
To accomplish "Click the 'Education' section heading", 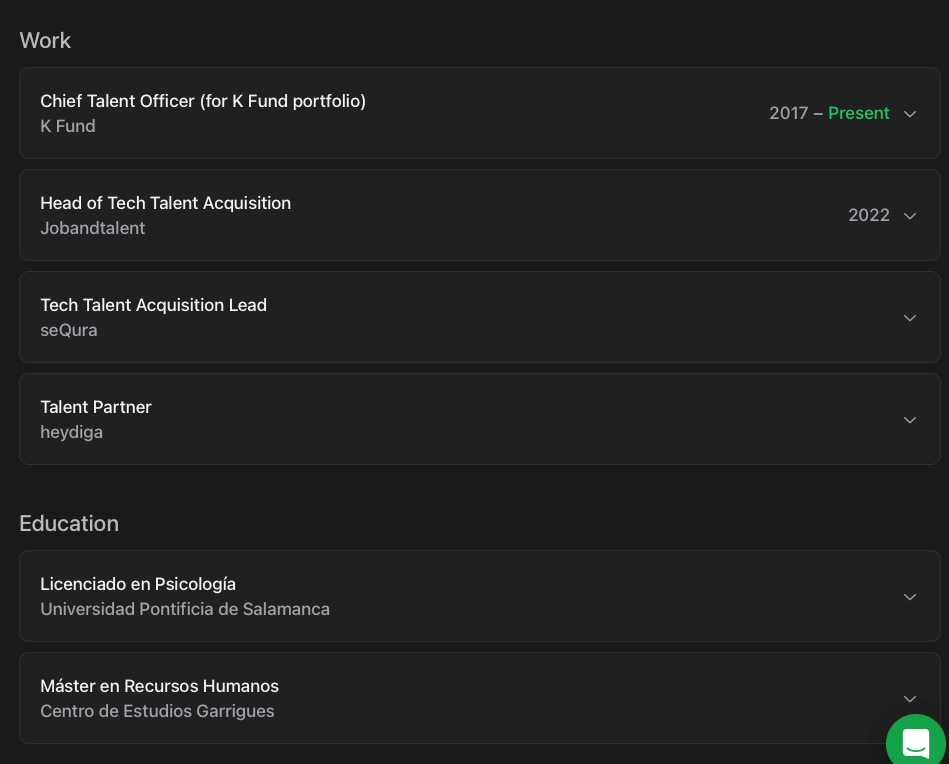I will coord(69,524).
